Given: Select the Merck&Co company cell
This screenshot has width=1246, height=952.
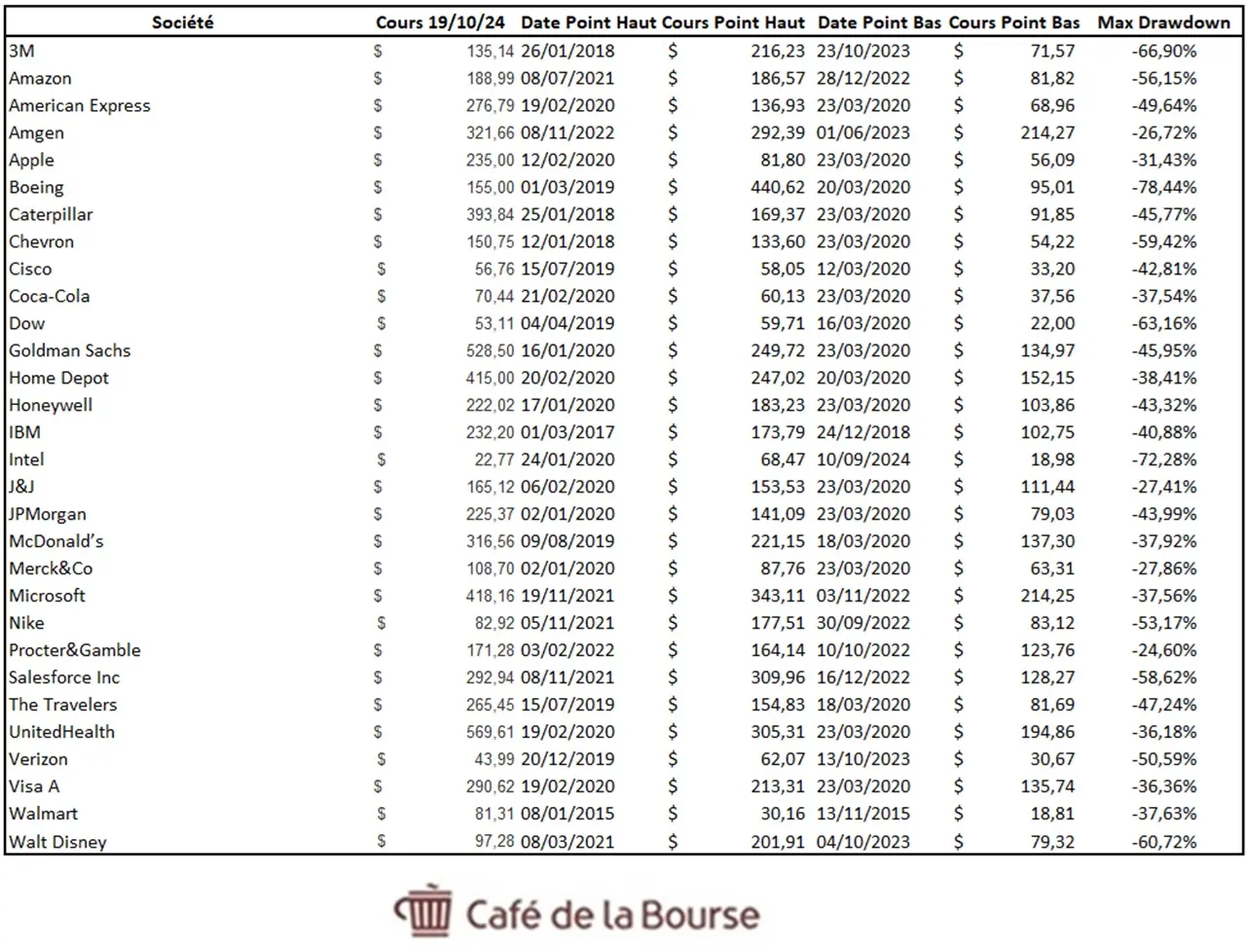Looking at the screenshot, I should tap(51, 568).
